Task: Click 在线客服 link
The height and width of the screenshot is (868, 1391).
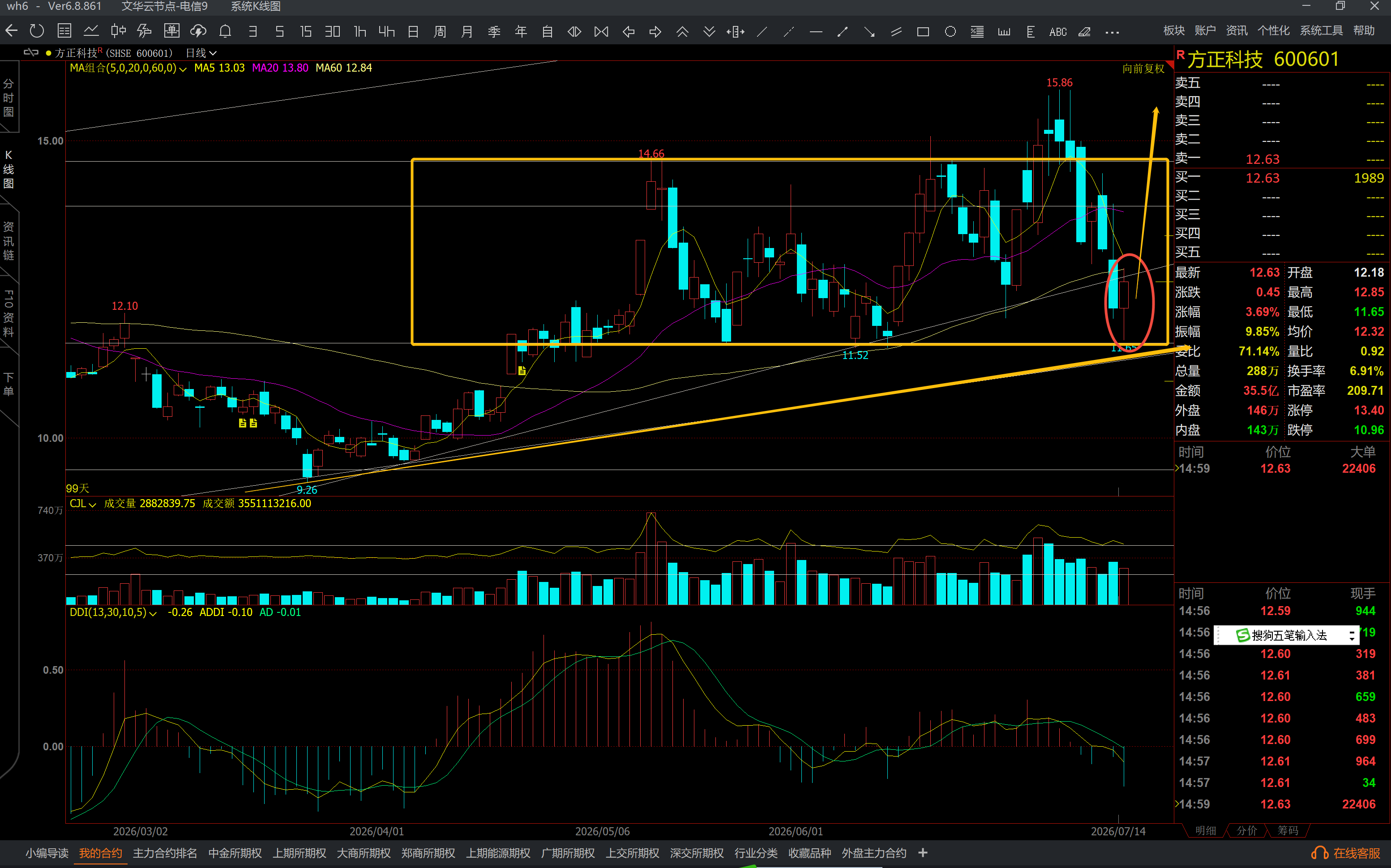Action: (x=1356, y=853)
